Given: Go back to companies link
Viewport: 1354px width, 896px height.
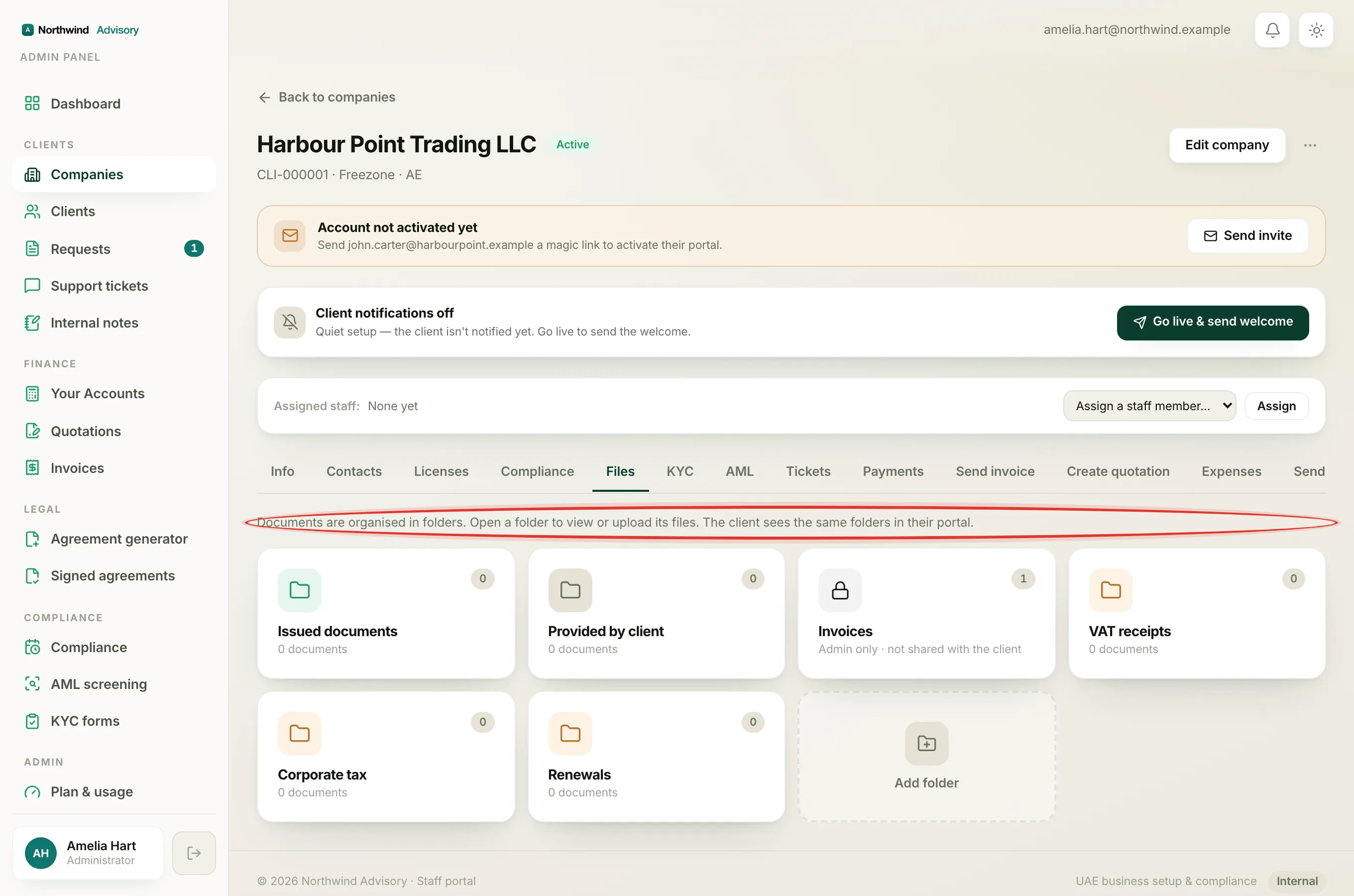Looking at the screenshot, I should [326, 97].
